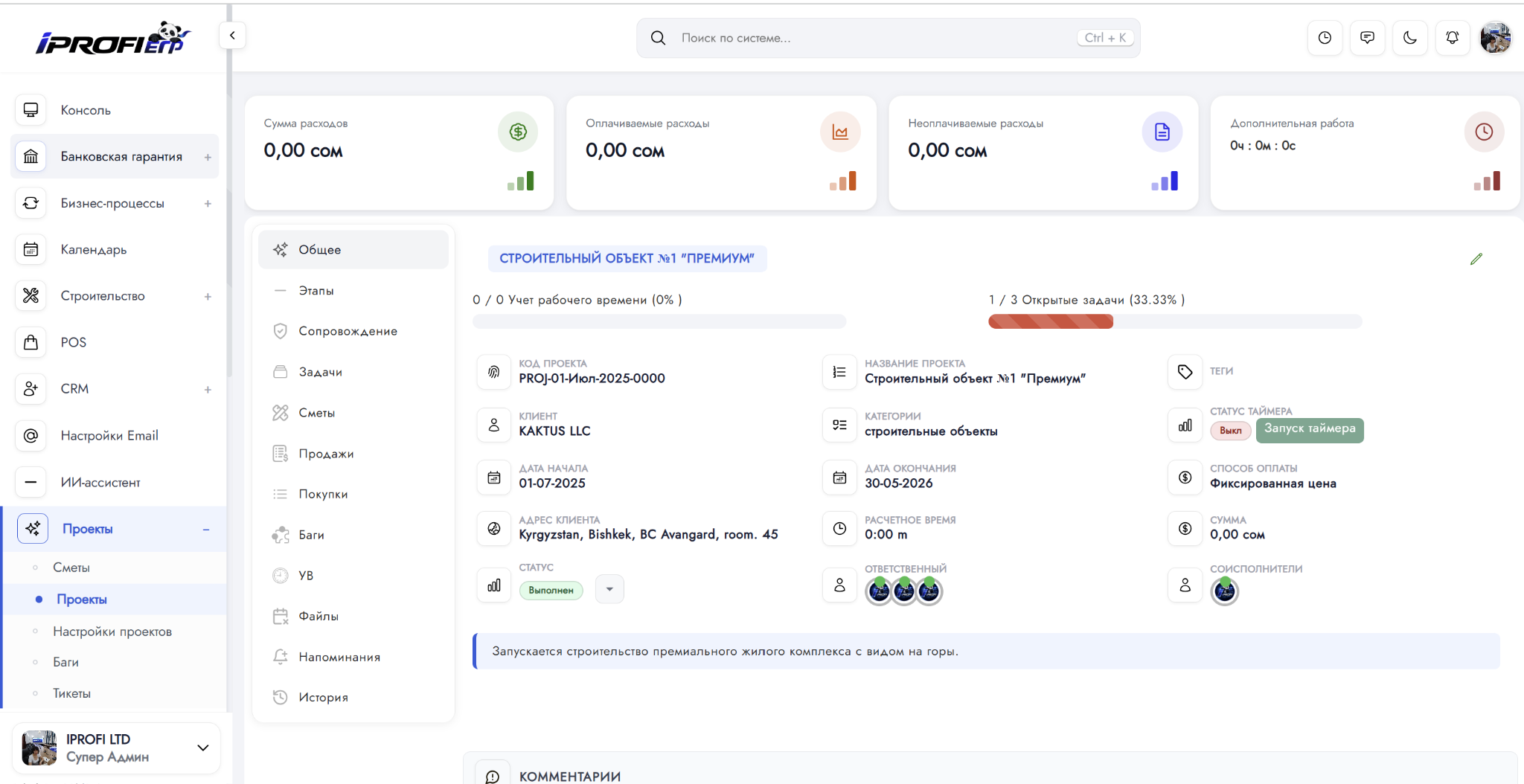The image size is (1524, 784).
Task: Click the Банковская гарантия bank icon
Action: point(31,156)
